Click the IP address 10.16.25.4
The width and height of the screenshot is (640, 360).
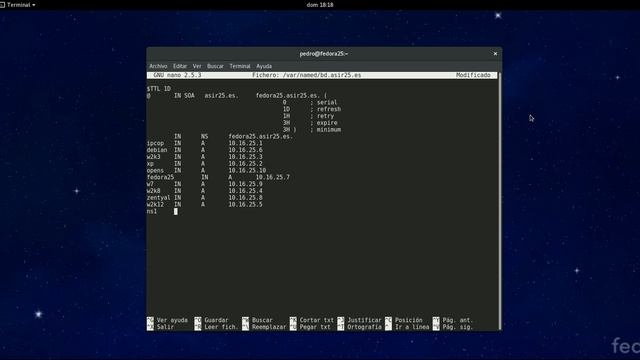pyautogui.click(x=245, y=191)
